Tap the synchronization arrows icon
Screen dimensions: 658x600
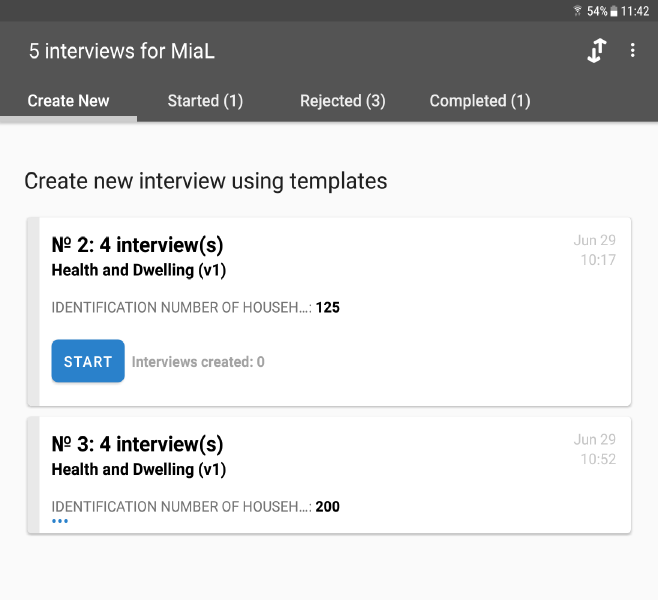(x=596, y=51)
